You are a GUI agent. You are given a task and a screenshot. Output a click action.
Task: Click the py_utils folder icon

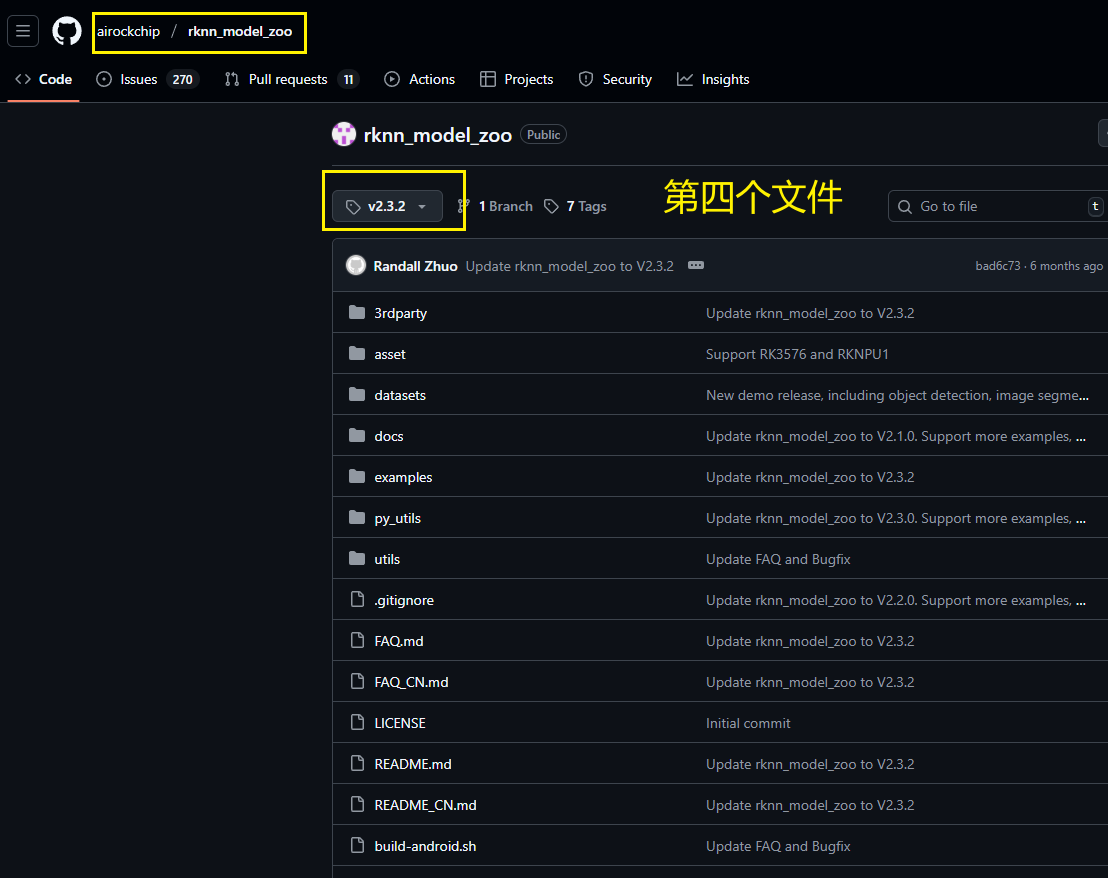click(357, 517)
